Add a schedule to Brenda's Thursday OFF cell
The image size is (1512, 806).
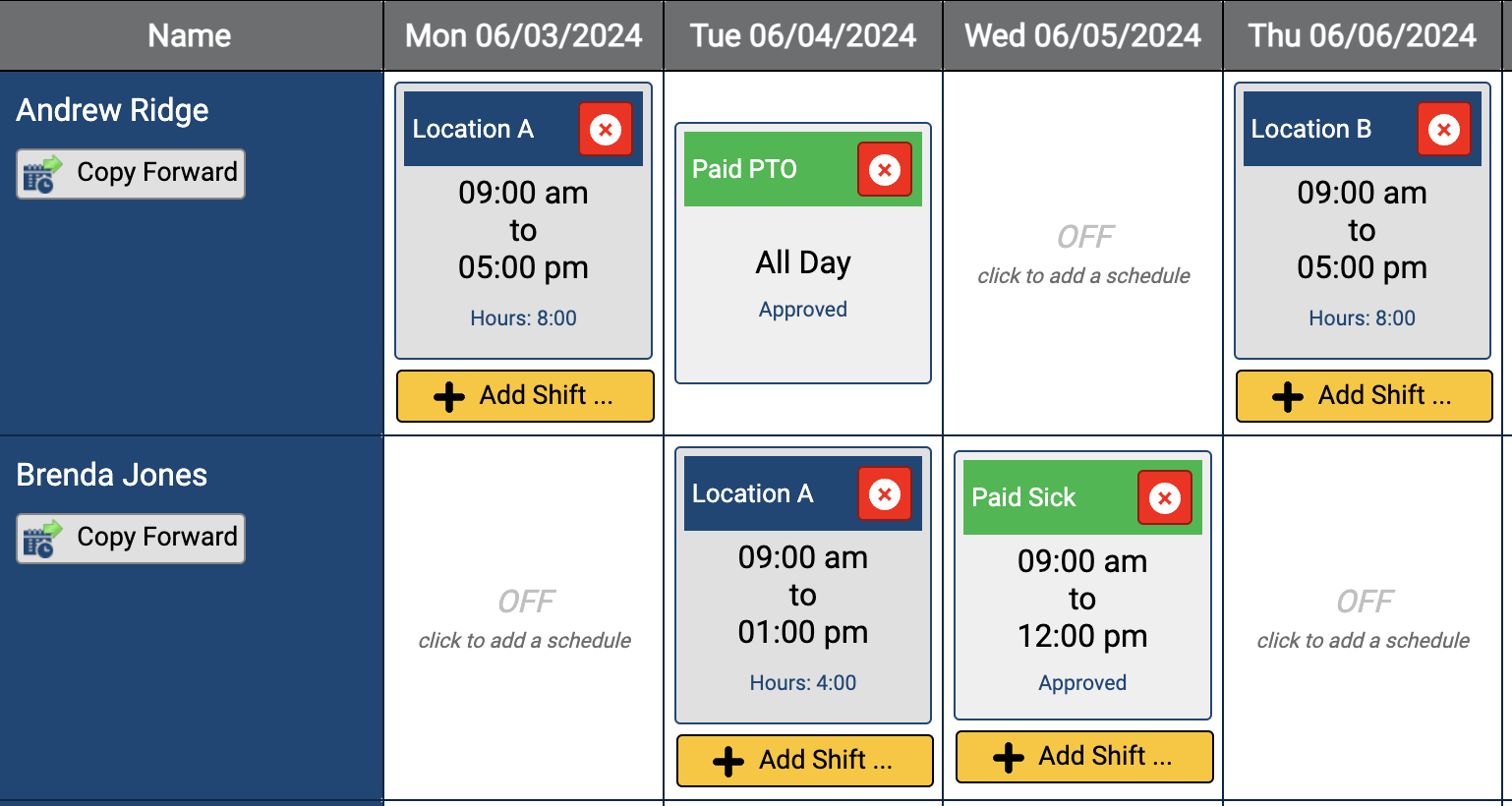point(1363,619)
